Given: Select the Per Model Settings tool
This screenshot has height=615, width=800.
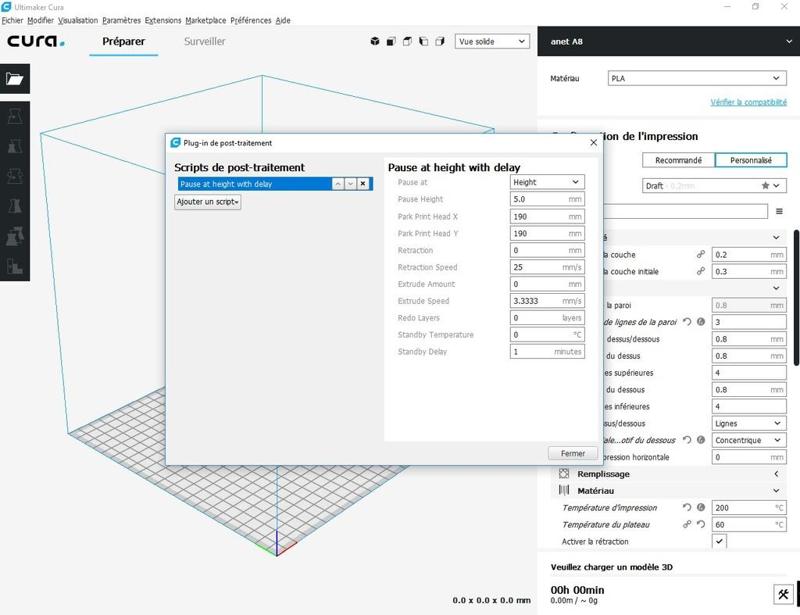Looking at the screenshot, I should click(x=15, y=236).
